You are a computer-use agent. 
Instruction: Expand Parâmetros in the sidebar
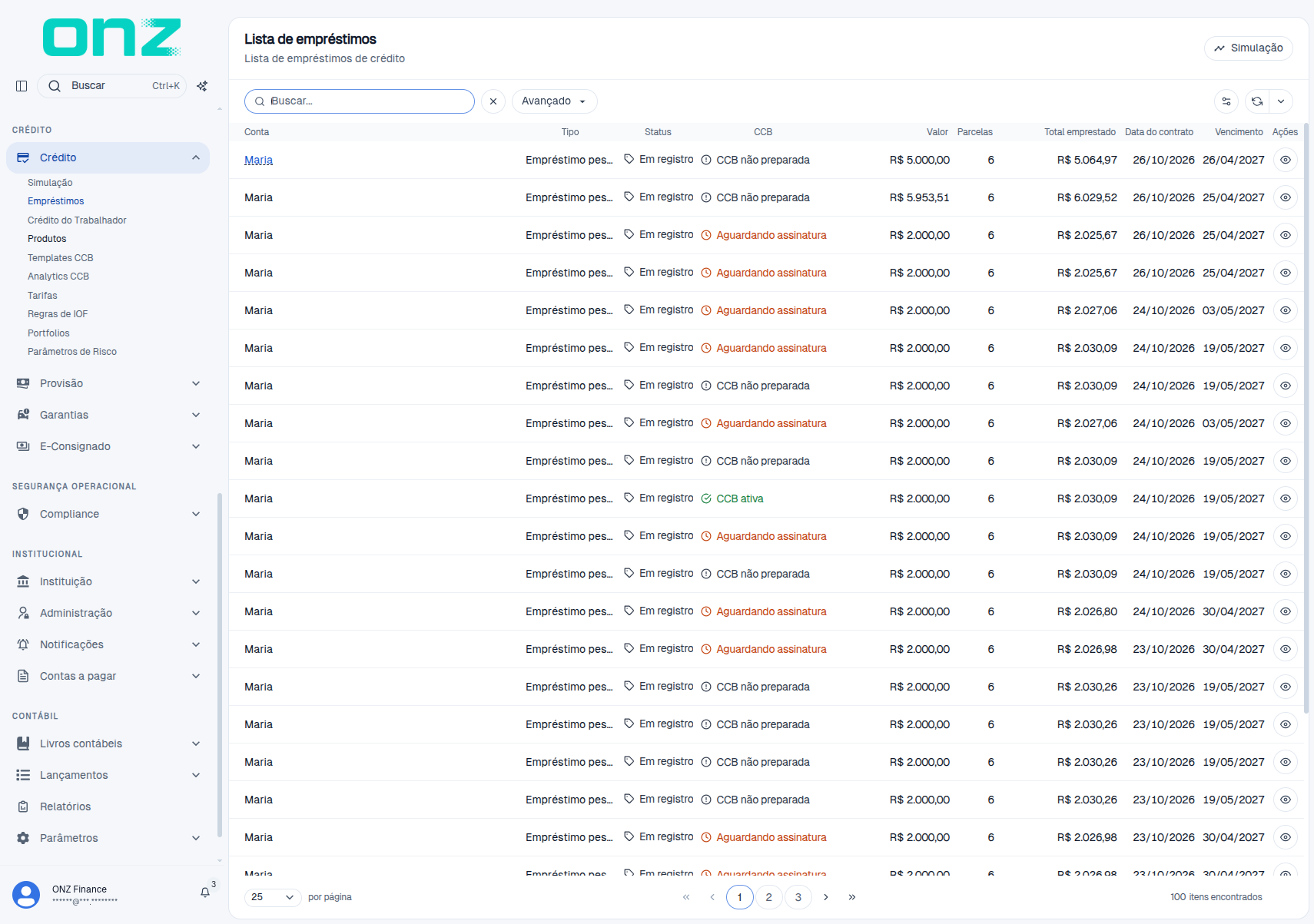tap(108, 838)
